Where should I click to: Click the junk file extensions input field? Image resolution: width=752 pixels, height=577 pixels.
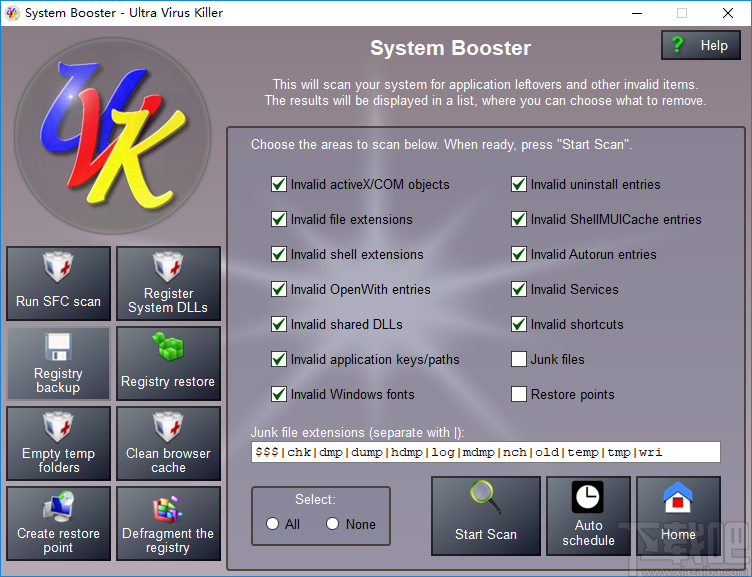485,452
